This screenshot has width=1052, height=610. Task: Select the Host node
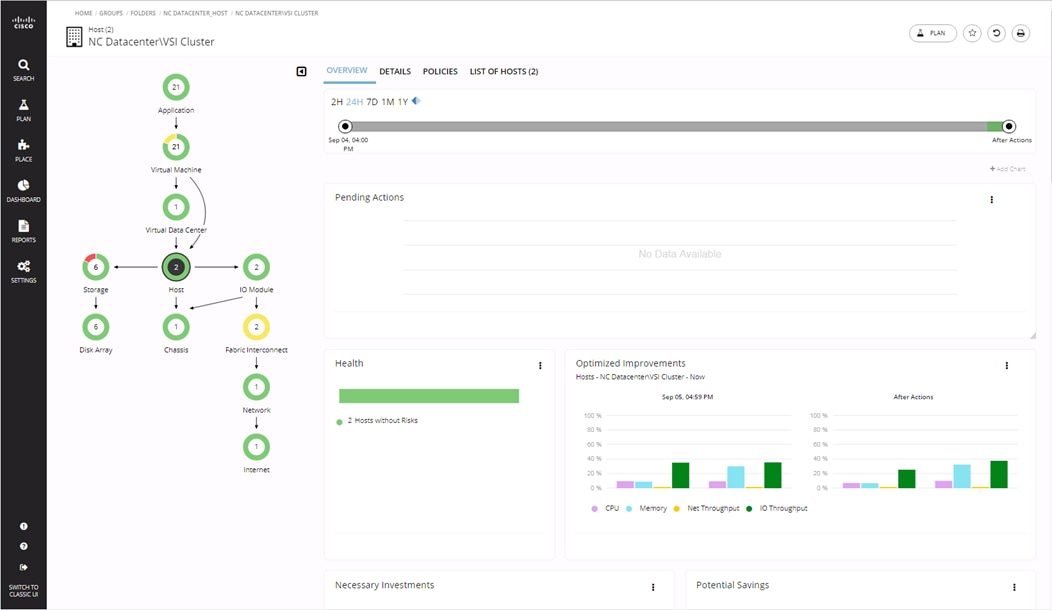pos(176,267)
